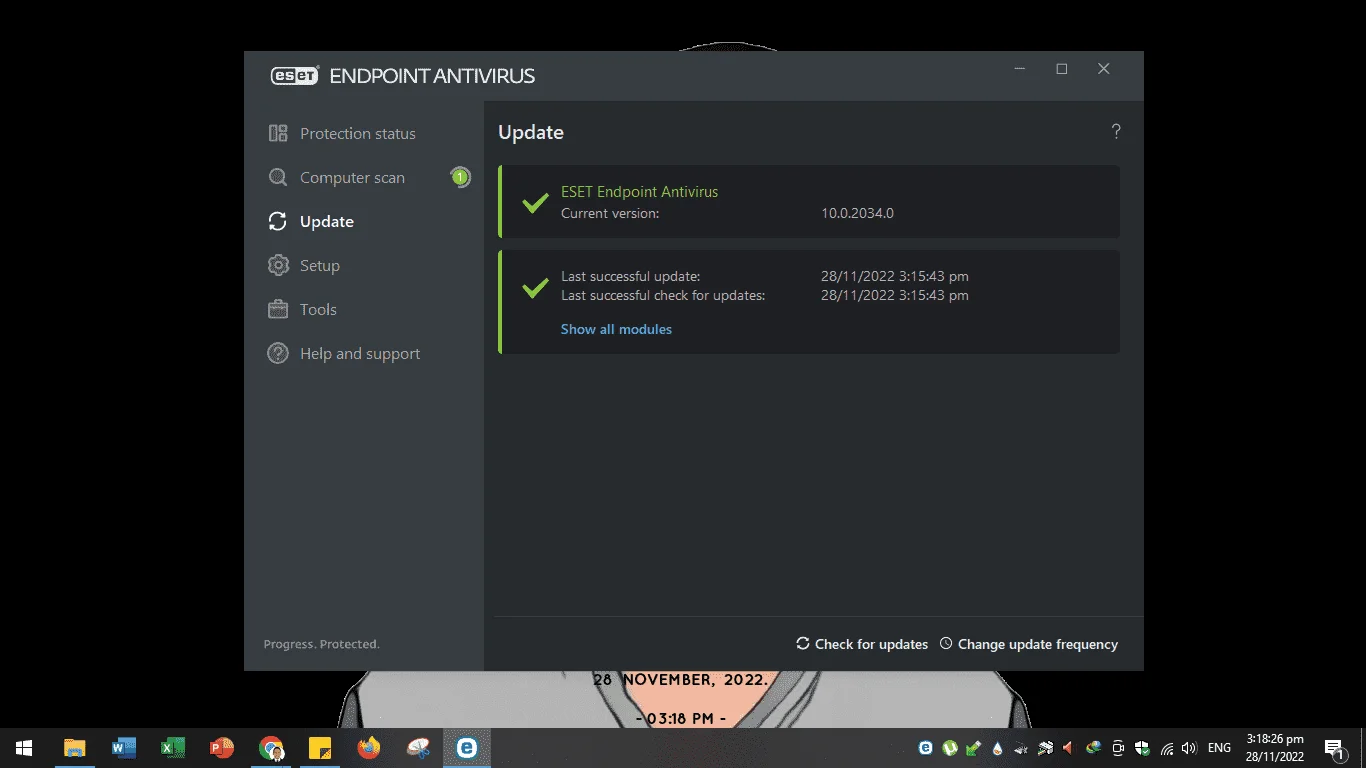Open File Explorer from taskbar
The height and width of the screenshot is (768, 1366).
pos(75,748)
